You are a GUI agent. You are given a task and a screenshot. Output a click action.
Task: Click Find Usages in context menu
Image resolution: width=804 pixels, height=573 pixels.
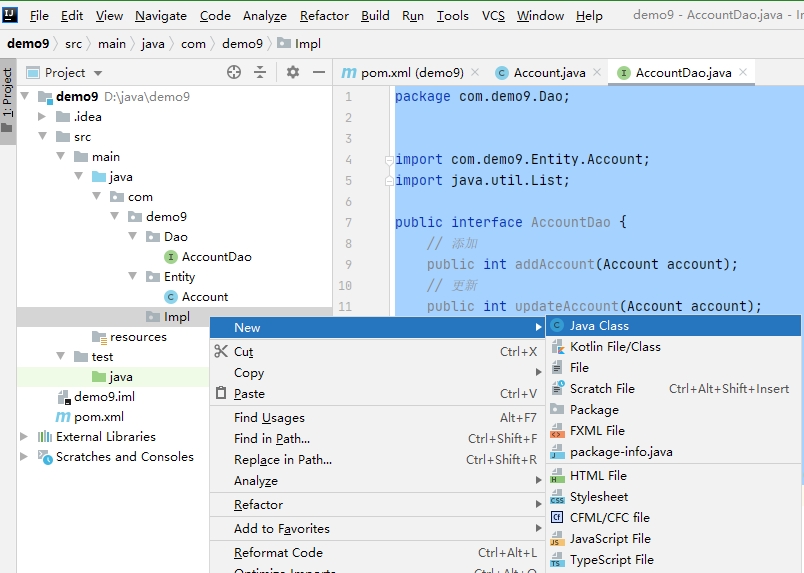[x=269, y=418]
